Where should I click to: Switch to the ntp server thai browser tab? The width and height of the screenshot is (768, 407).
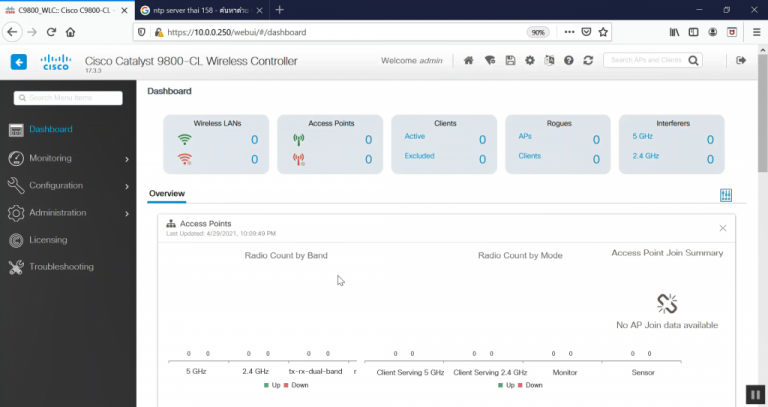193,10
